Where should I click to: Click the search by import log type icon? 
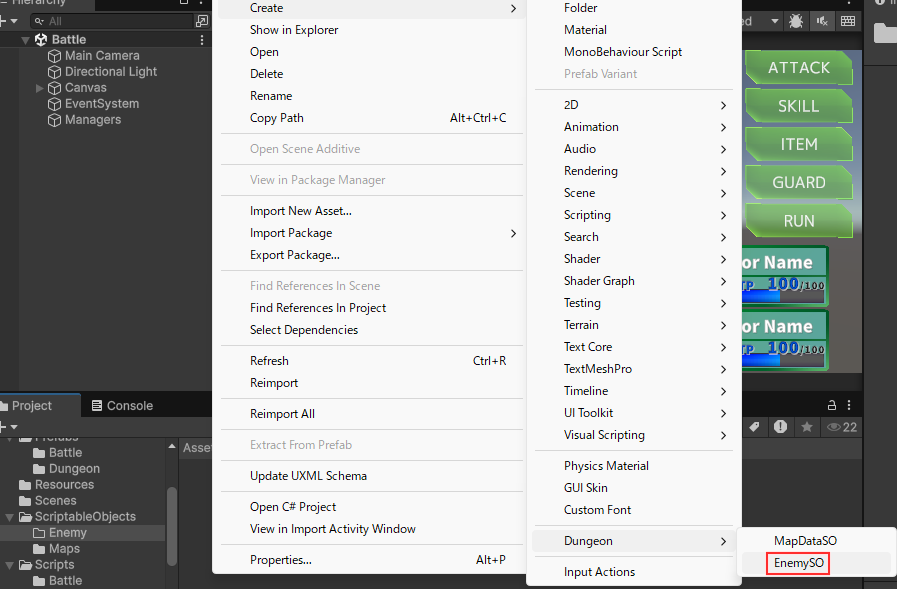(780, 427)
